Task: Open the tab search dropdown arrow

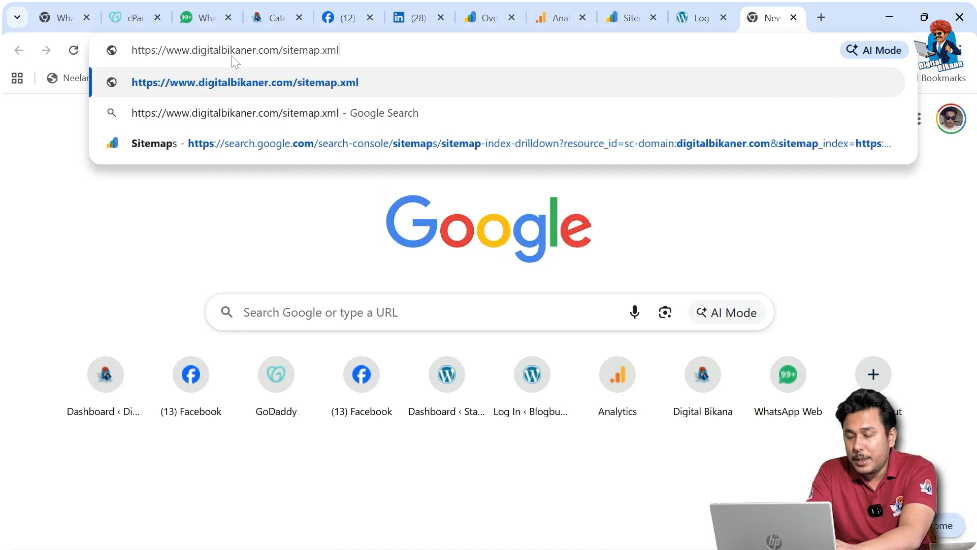Action: [17, 17]
